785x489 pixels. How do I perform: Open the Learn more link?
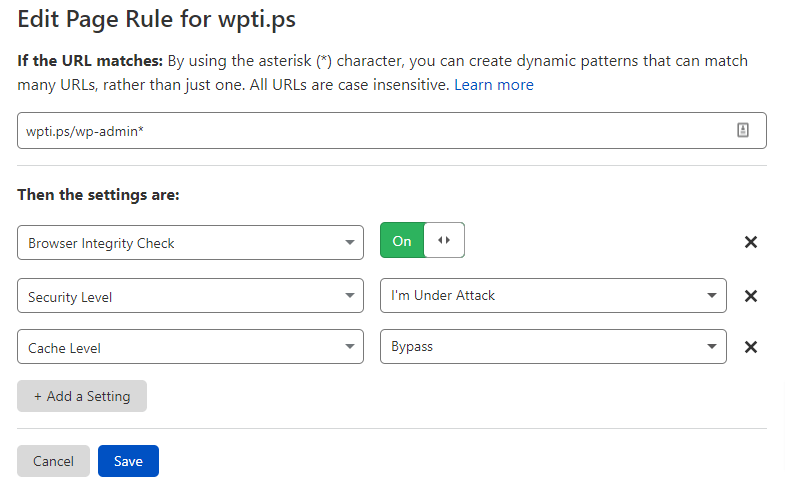point(494,85)
